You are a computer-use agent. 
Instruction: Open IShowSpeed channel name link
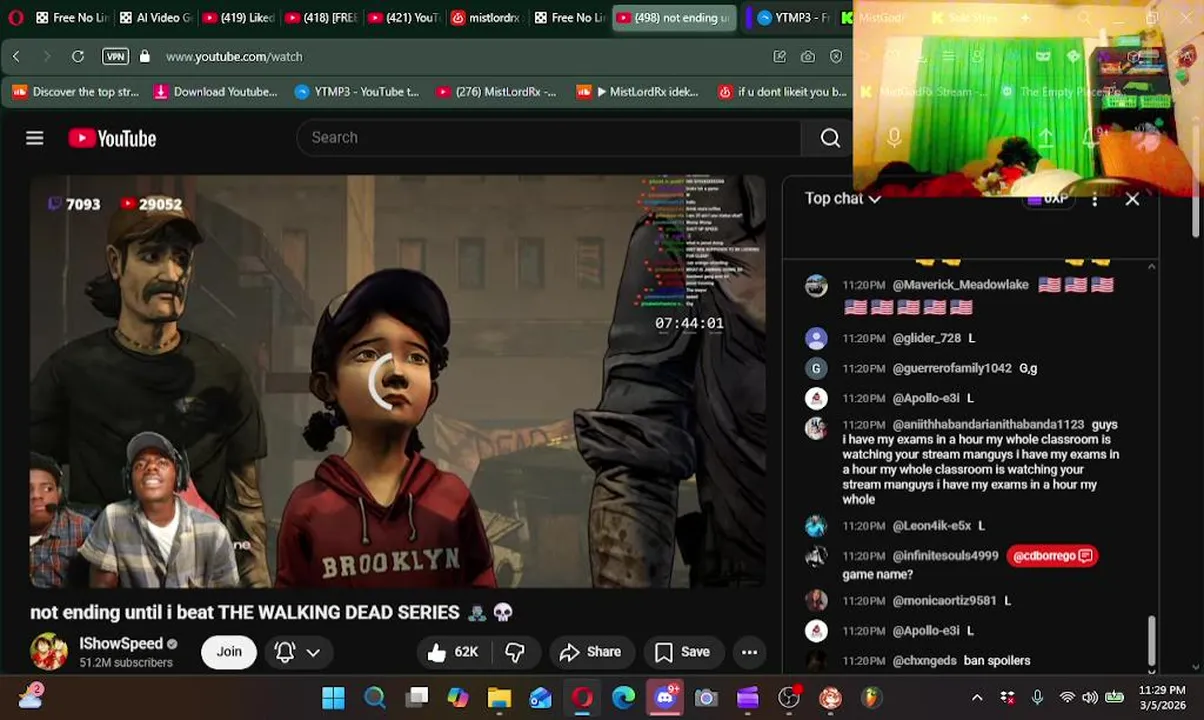coord(121,643)
